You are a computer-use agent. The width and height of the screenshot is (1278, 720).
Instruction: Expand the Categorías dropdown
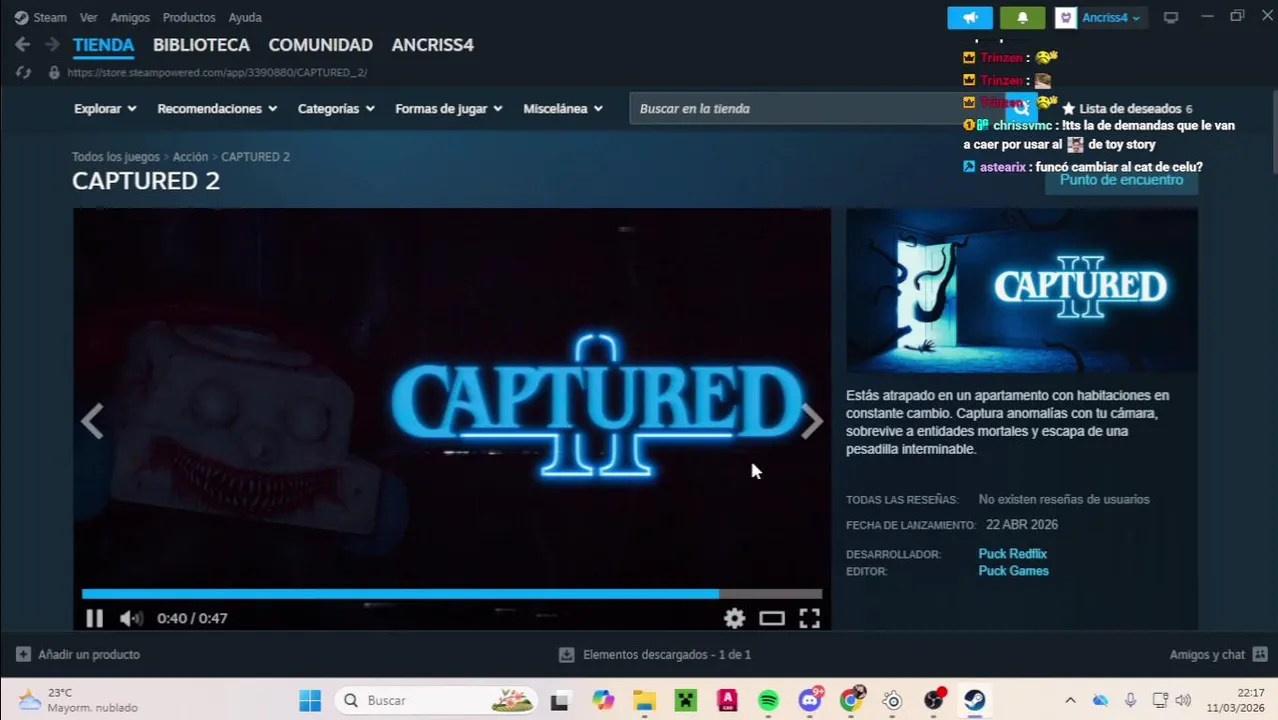[336, 108]
